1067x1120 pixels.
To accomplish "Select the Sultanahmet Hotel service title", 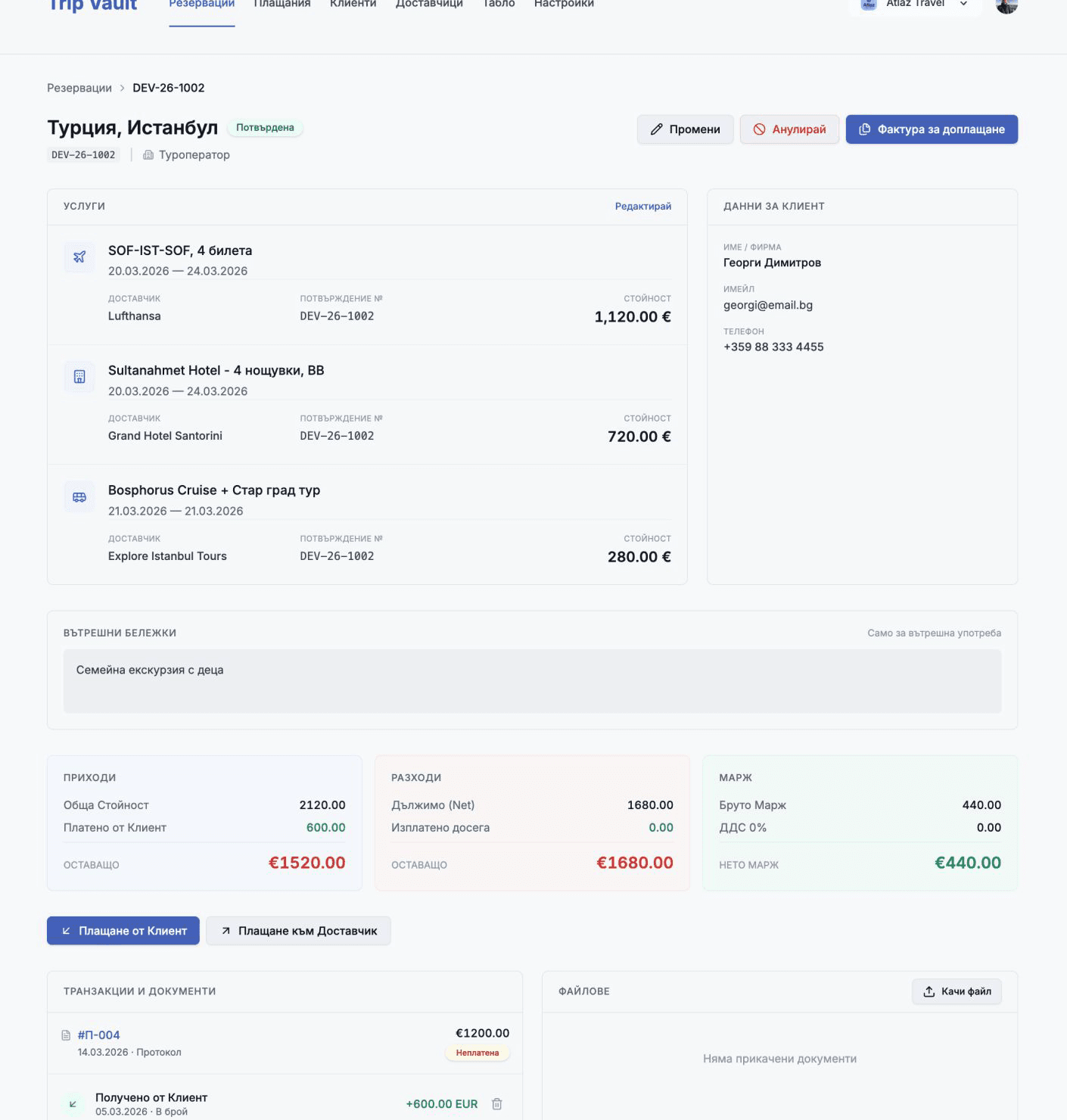I will pos(216,370).
